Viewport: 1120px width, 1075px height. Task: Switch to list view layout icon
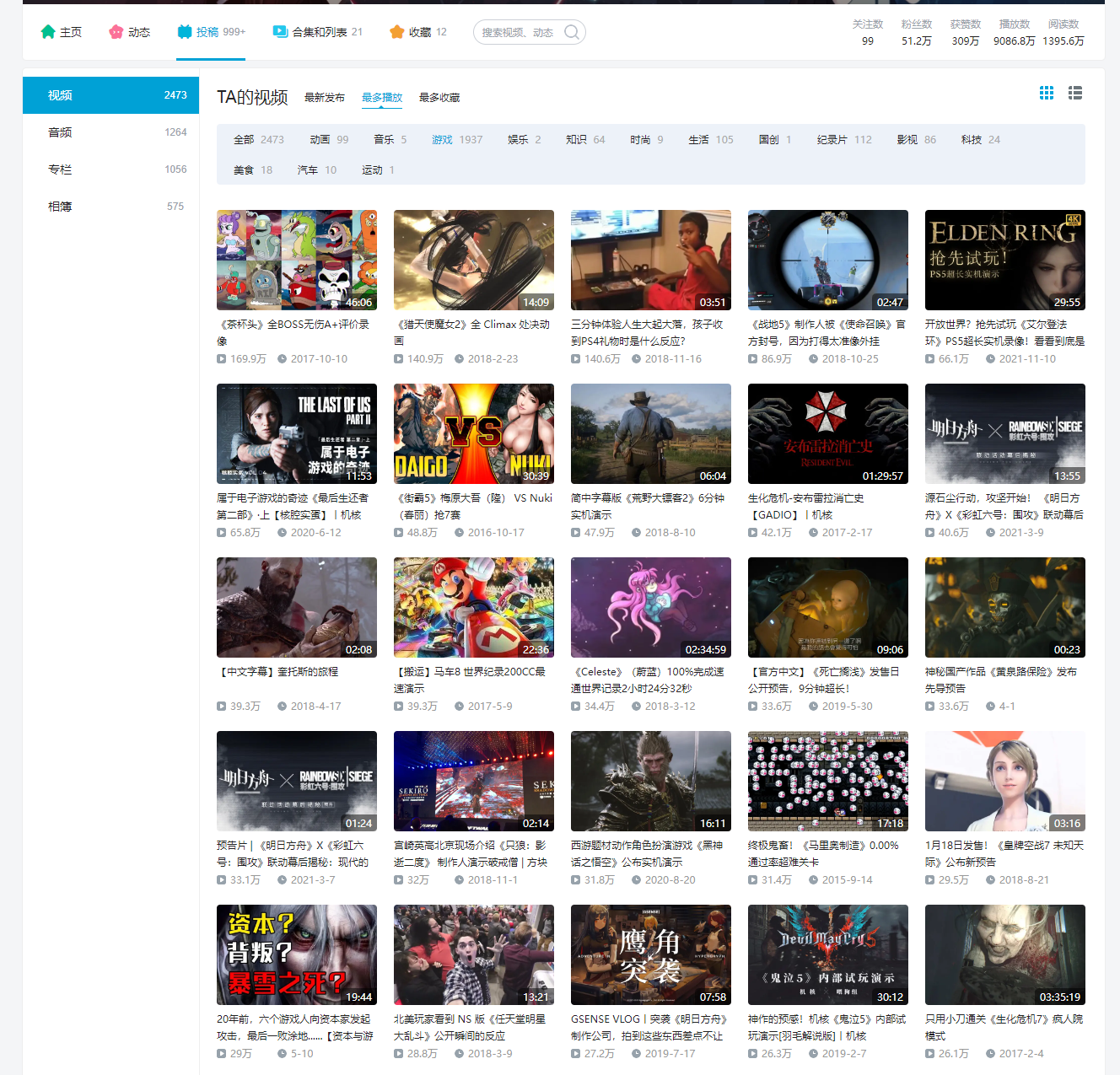coord(1075,93)
